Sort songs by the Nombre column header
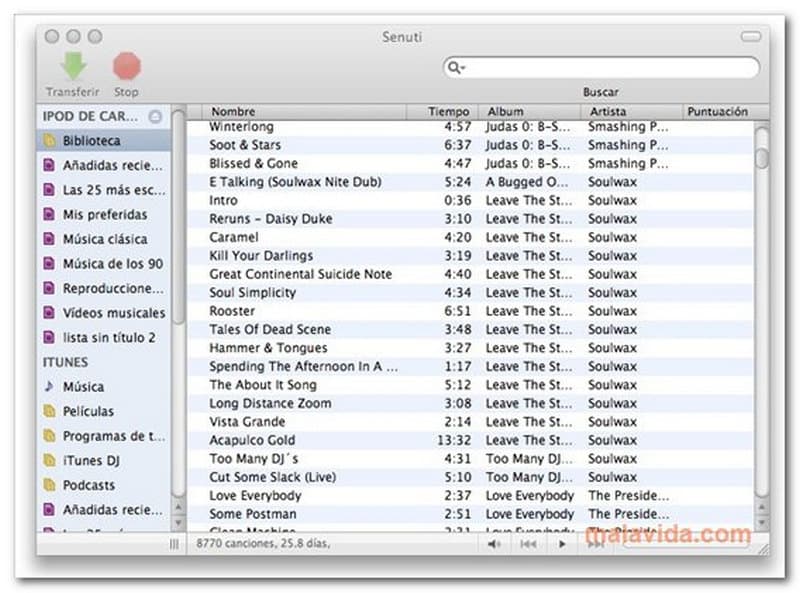800x593 pixels. [x=233, y=112]
